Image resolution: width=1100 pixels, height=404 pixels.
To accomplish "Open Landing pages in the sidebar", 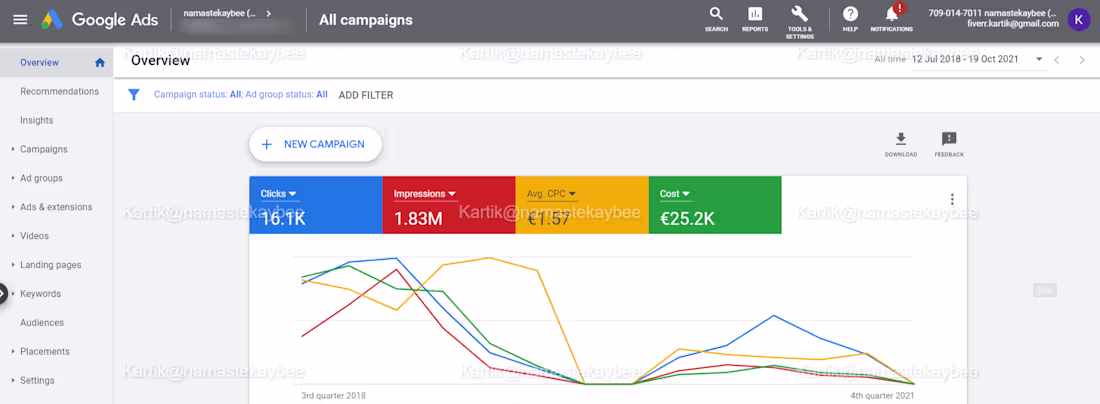I will (51, 265).
